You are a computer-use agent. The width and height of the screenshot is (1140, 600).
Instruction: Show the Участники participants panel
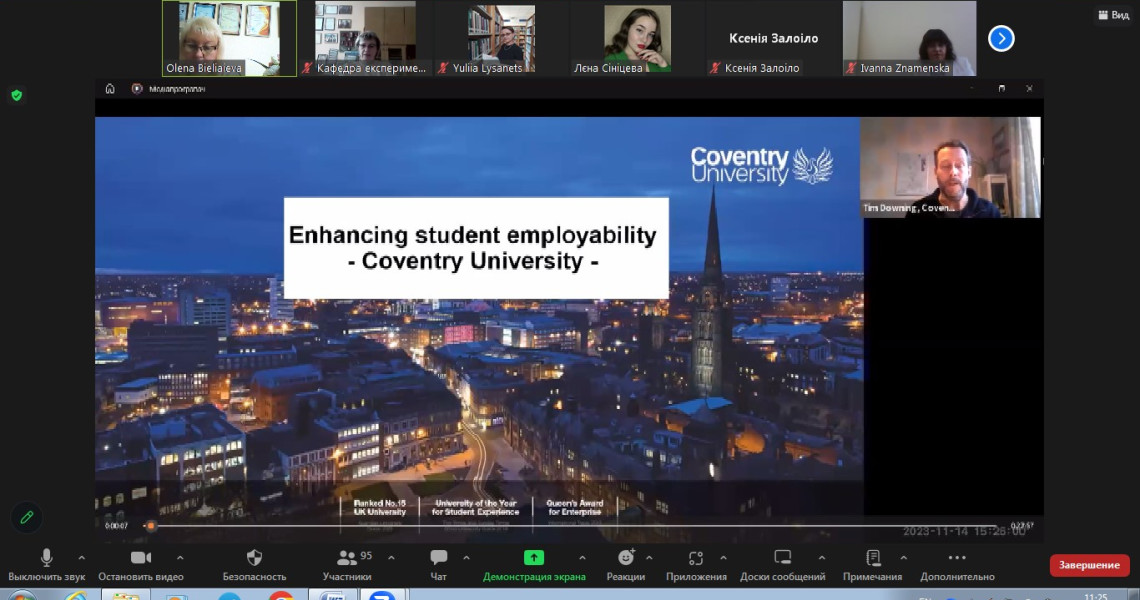tap(347, 565)
